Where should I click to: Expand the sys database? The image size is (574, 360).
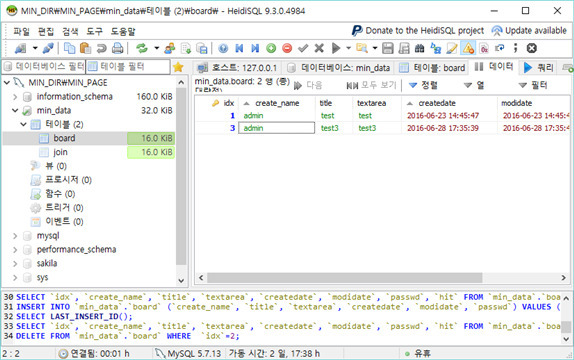tap(15, 278)
